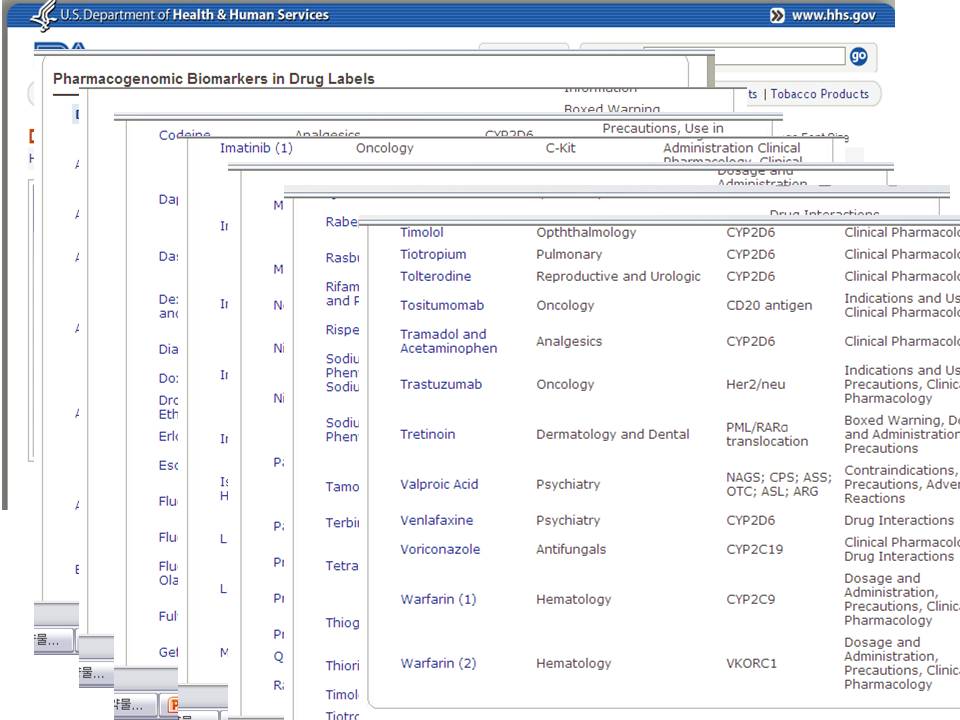Open the Trastuzumab drug link
The height and width of the screenshot is (720, 960).
tap(441, 384)
